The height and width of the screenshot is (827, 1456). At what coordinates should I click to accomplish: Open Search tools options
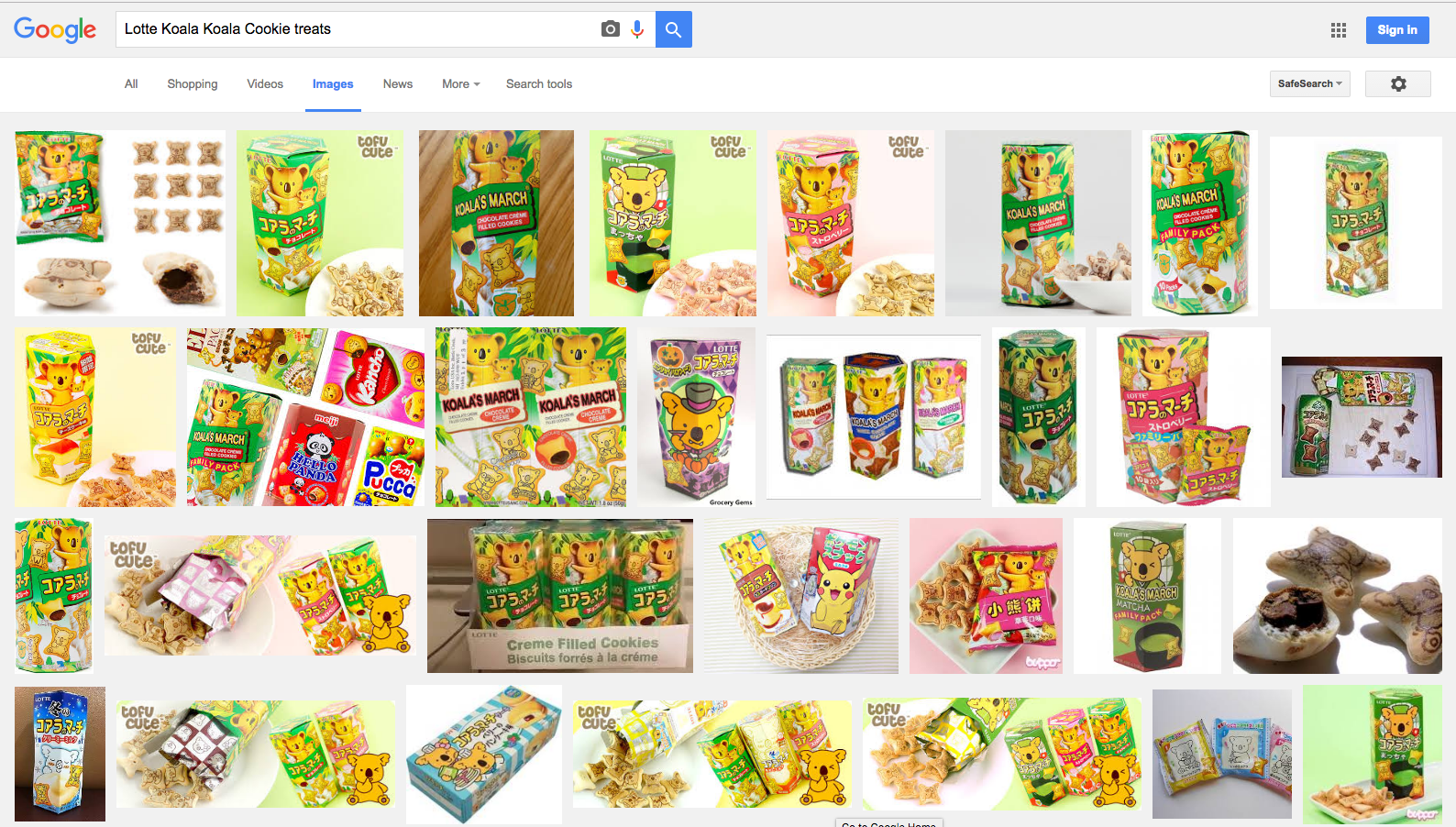point(539,83)
